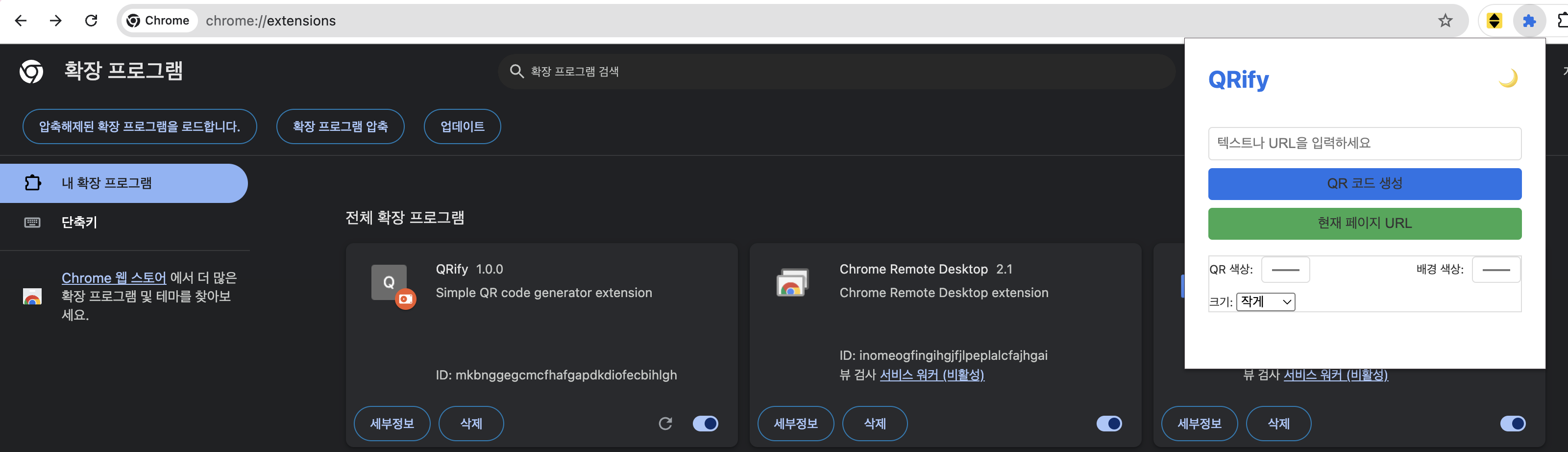1568x452 pixels.
Task: Pick the 배경 색상 color swatch
Action: [x=1495, y=270]
